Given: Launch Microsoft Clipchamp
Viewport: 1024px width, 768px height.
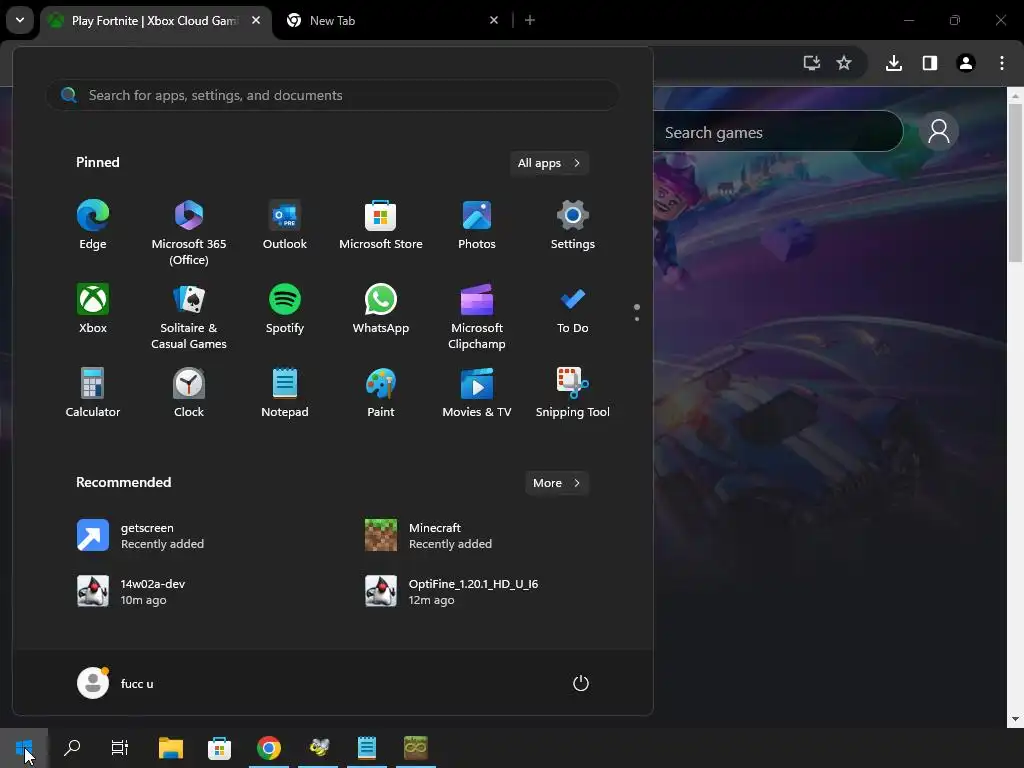Looking at the screenshot, I should [477, 317].
